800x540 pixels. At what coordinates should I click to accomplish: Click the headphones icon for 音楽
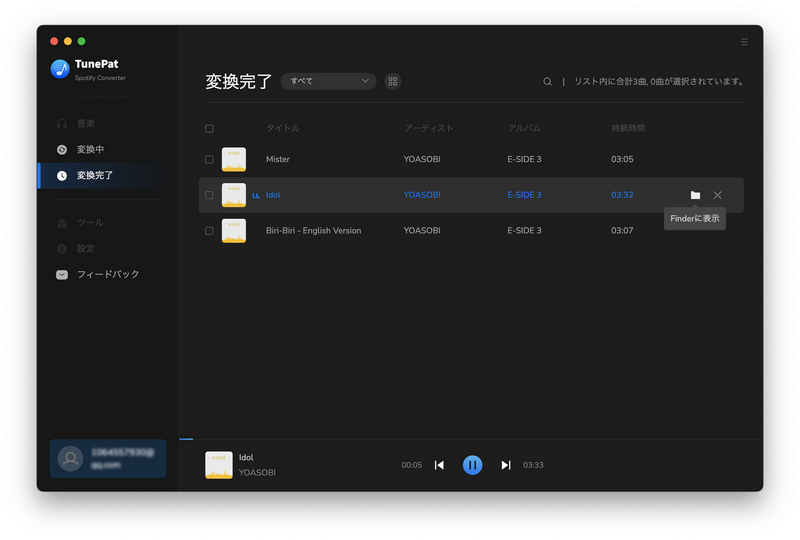(x=62, y=124)
